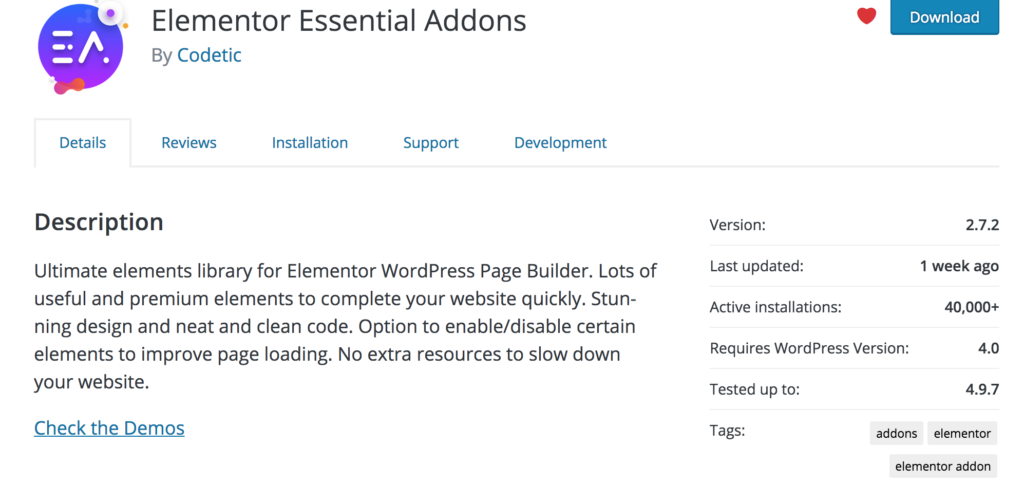Click the Elementor Essential Addons plugin logo
Image resolution: width=1024 pixels, height=484 pixels.
coord(82,47)
